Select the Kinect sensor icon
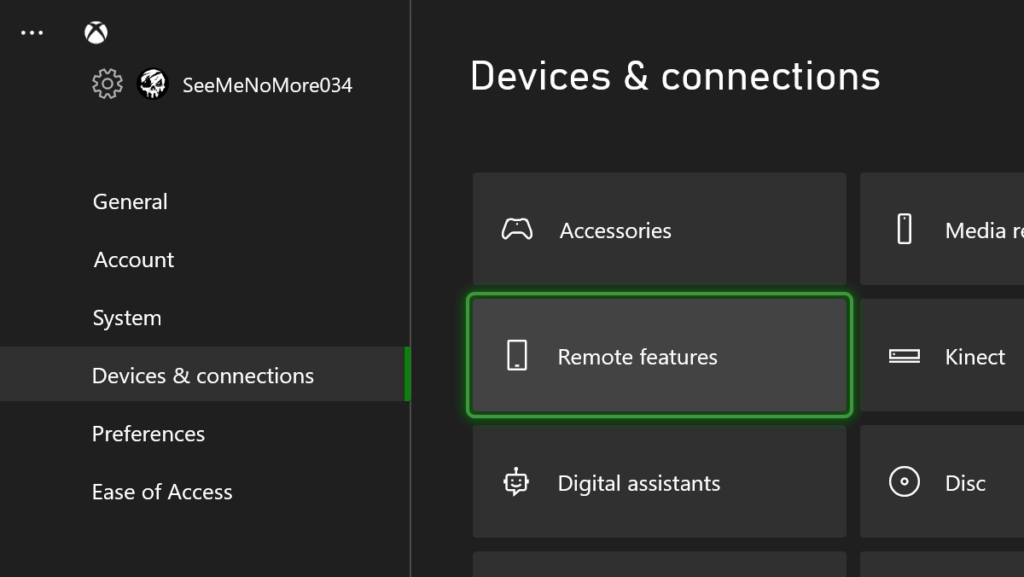The height and width of the screenshot is (577, 1024). [x=906, y=356]
